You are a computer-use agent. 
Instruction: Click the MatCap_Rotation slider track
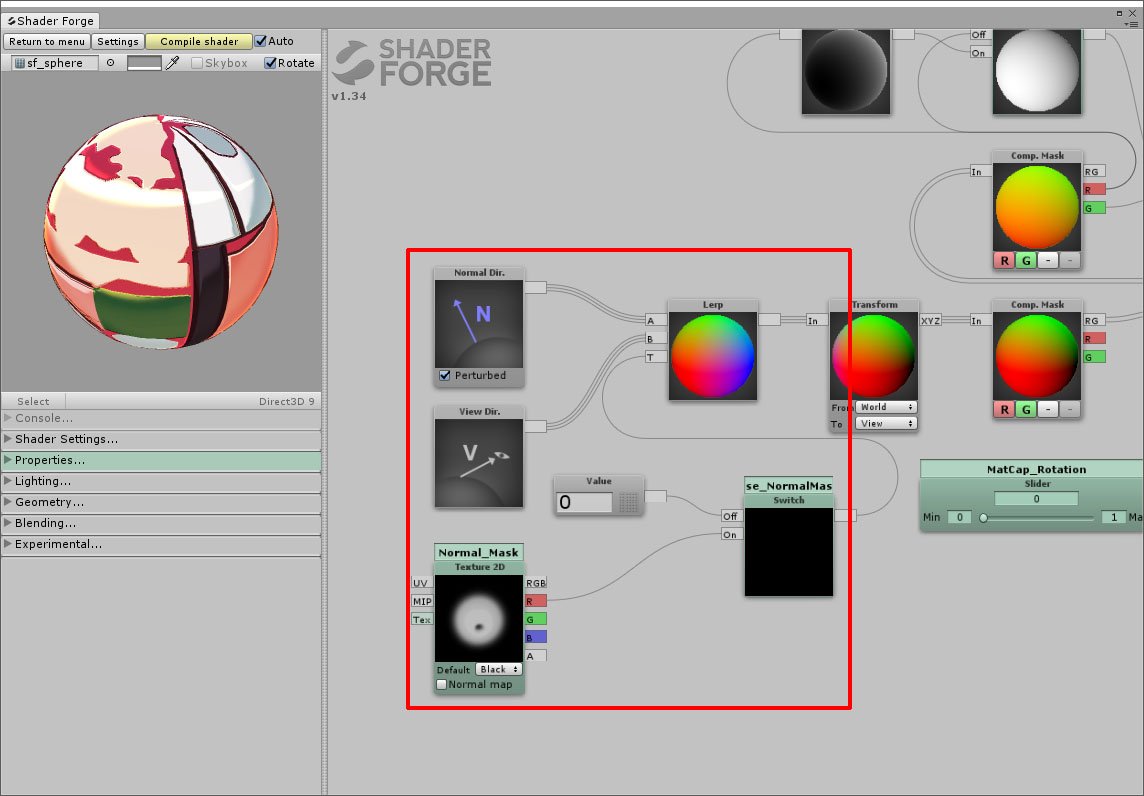[1037, 517]
